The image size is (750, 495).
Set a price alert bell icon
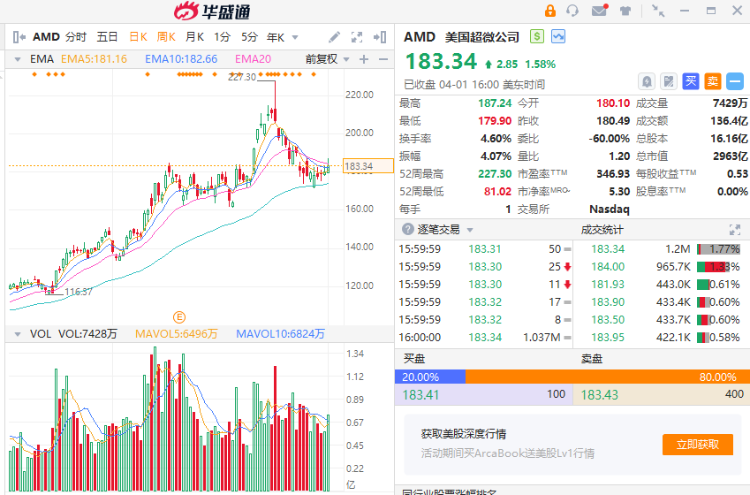pos(647,81)
